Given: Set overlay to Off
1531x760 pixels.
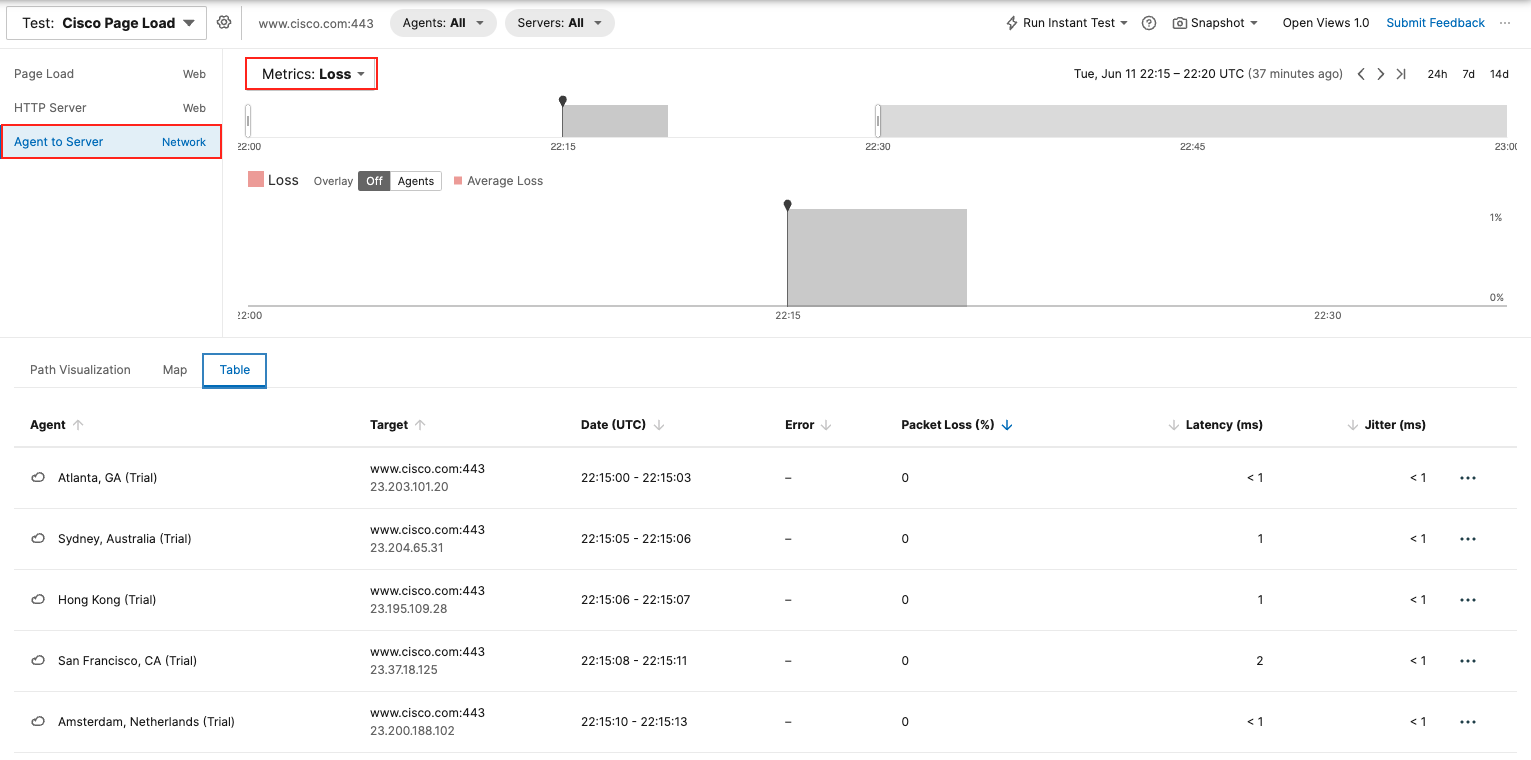Looking at the screenshot, I should (x=374, y=181).
